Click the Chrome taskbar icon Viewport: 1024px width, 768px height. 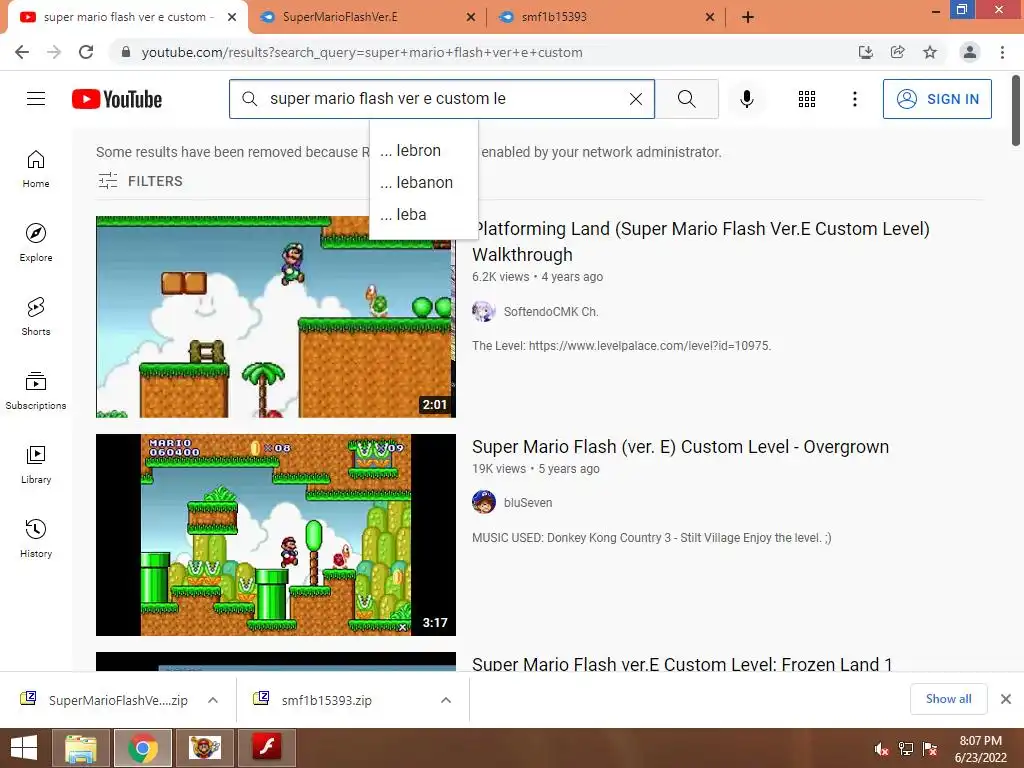[143, 748]
